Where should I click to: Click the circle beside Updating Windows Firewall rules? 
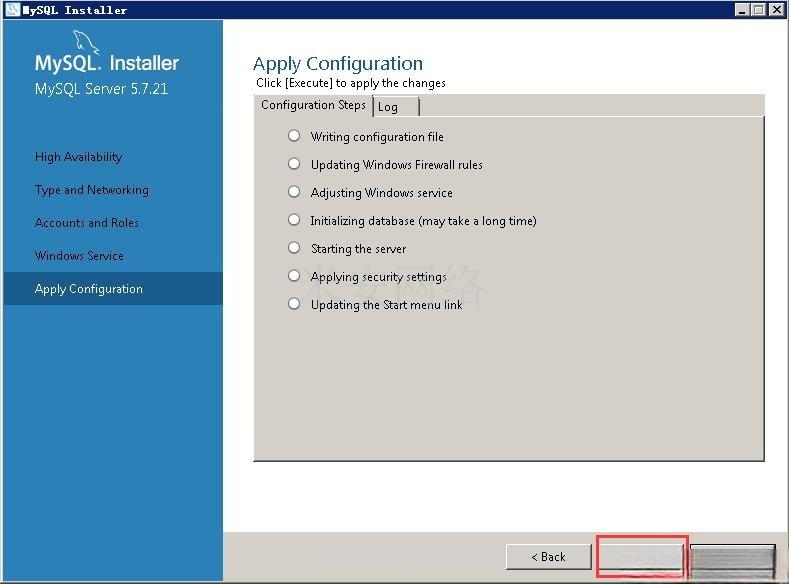[294, 164]
